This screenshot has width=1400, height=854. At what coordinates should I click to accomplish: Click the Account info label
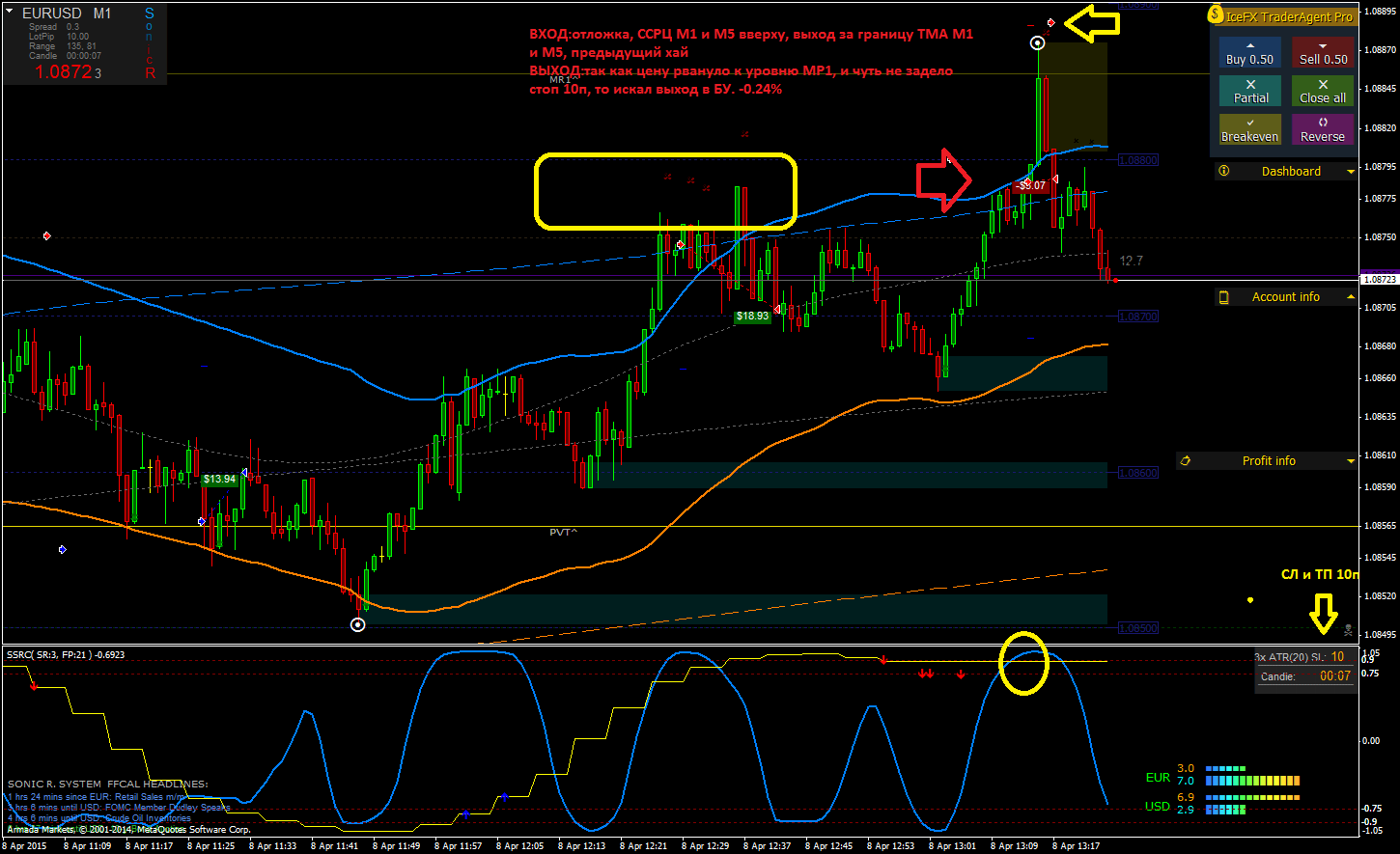[x=1285, y=297]
